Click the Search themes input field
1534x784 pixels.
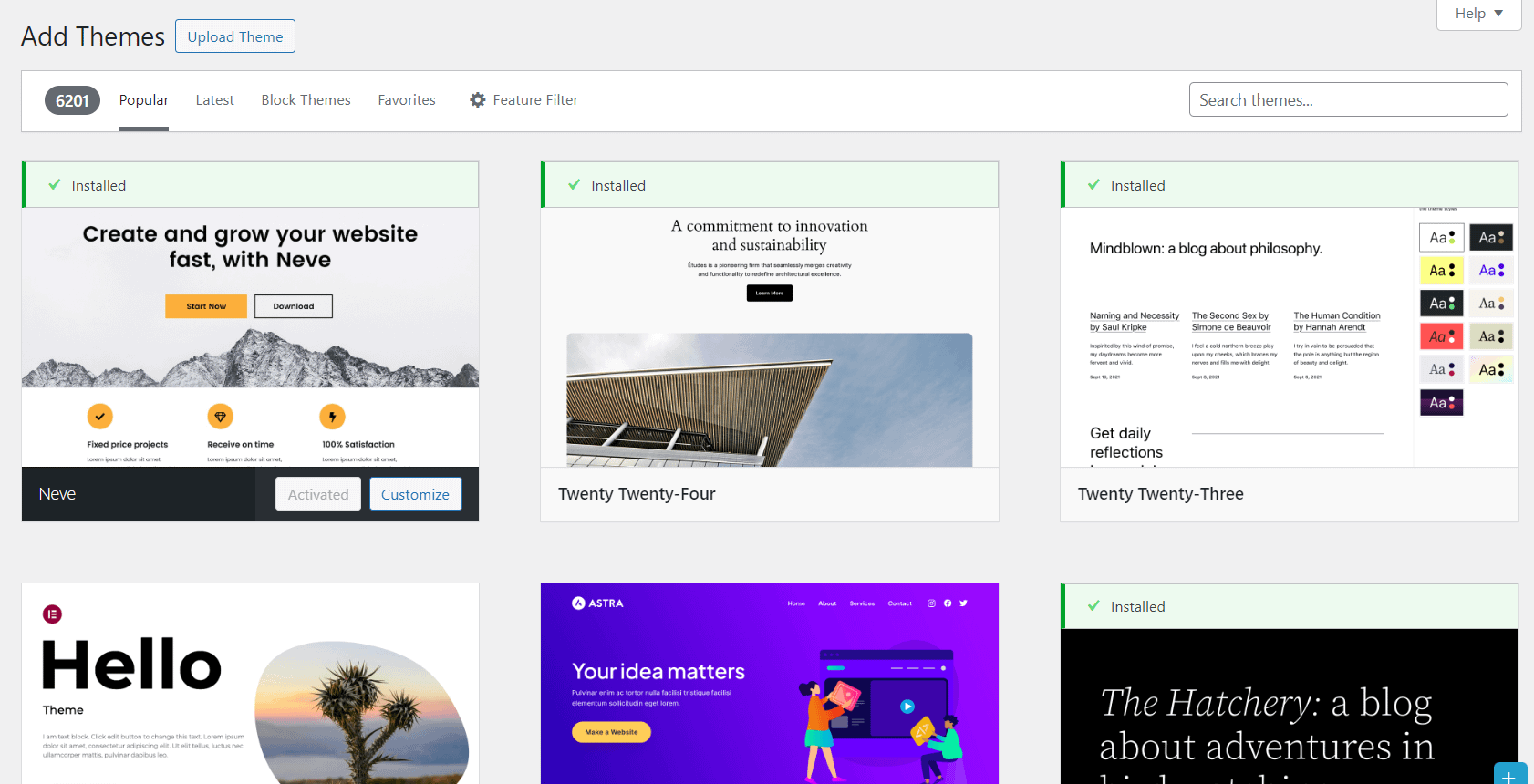(1348, 99)
